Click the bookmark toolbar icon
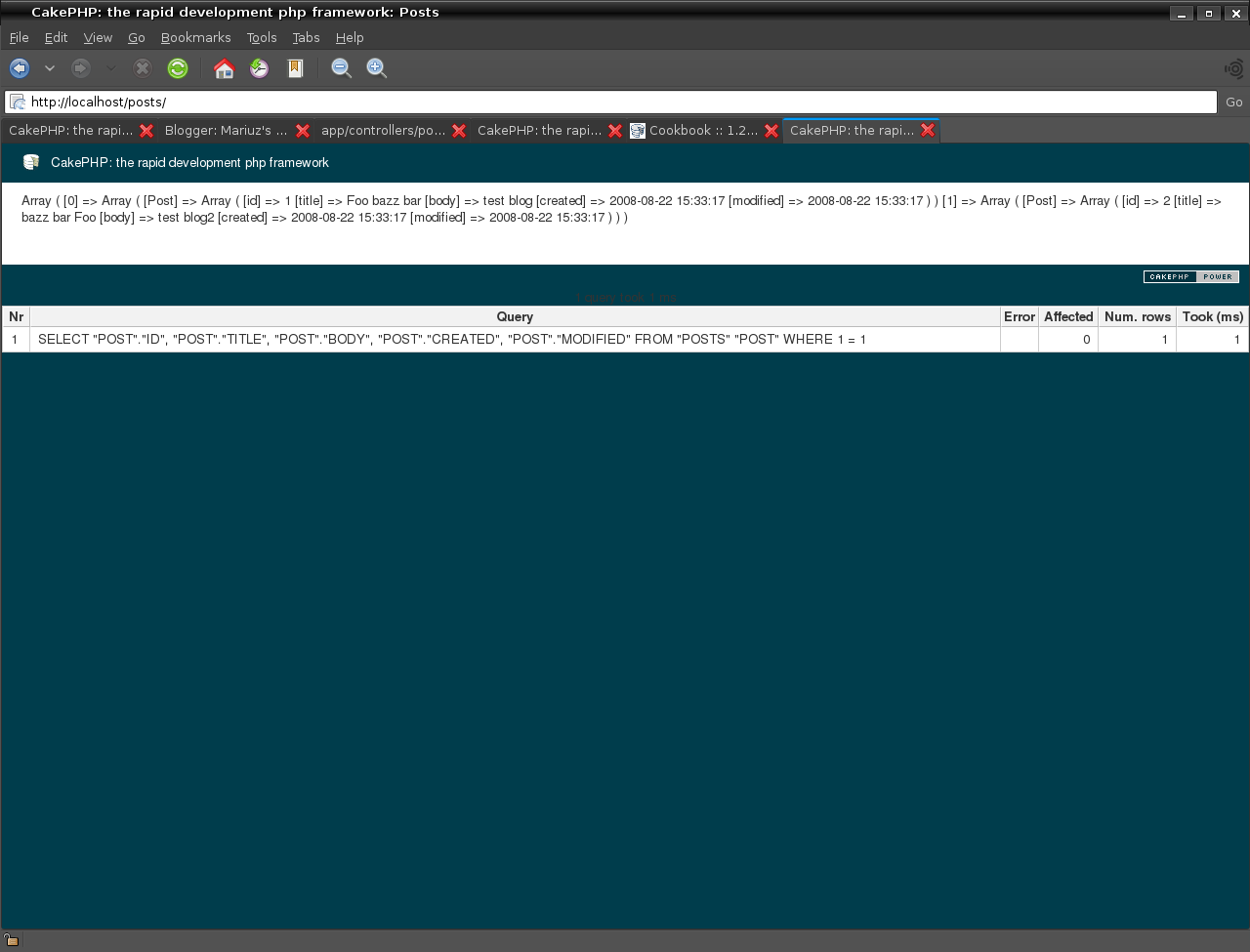 [295, 68]
